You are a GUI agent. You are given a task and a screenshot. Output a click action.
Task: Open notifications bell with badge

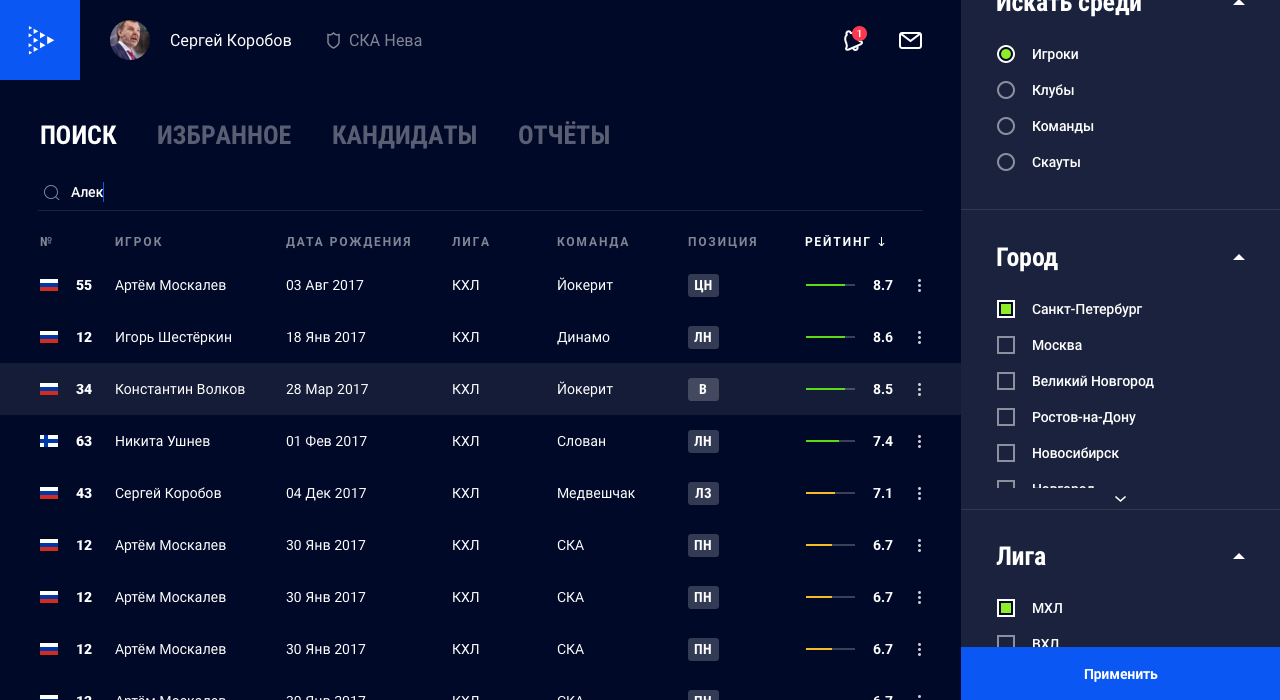(853, 40)
